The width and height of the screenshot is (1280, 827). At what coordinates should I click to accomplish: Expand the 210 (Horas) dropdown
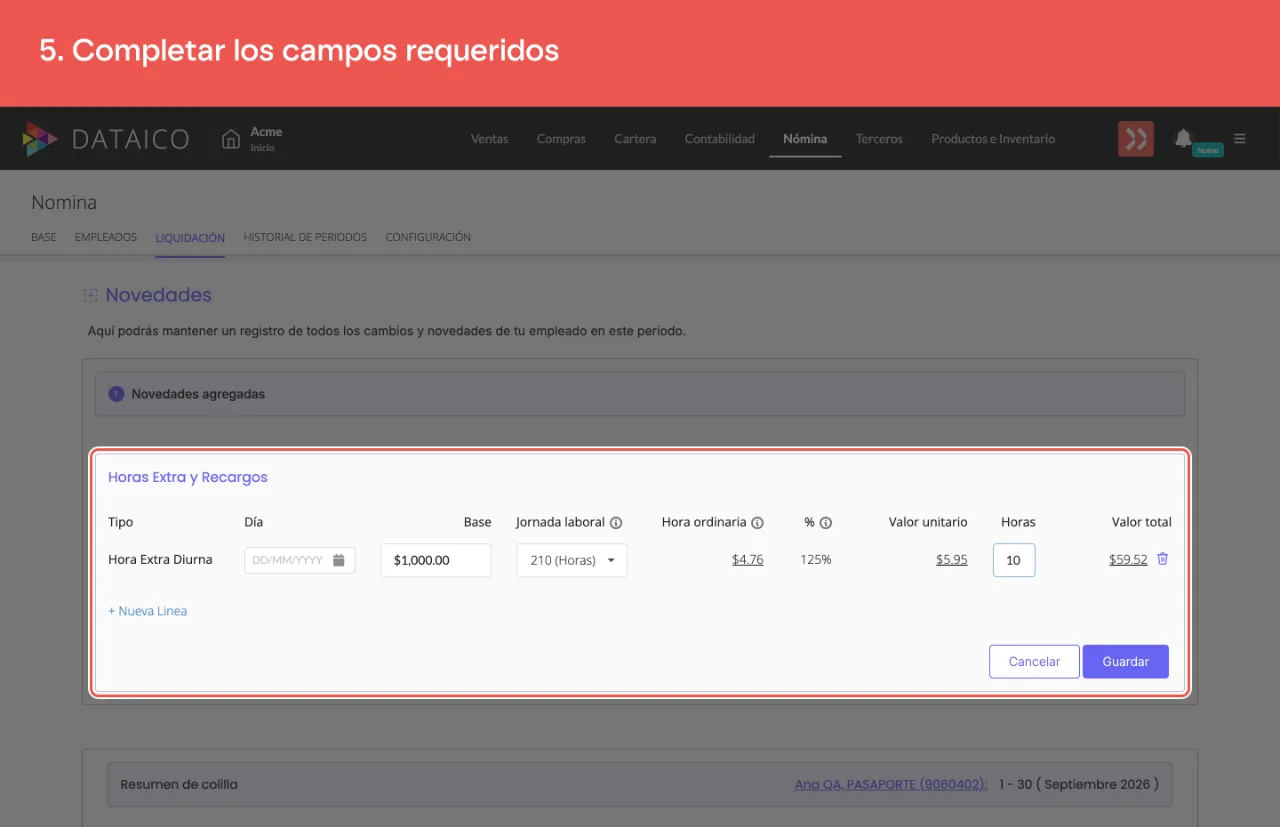(x=572, y=560)
